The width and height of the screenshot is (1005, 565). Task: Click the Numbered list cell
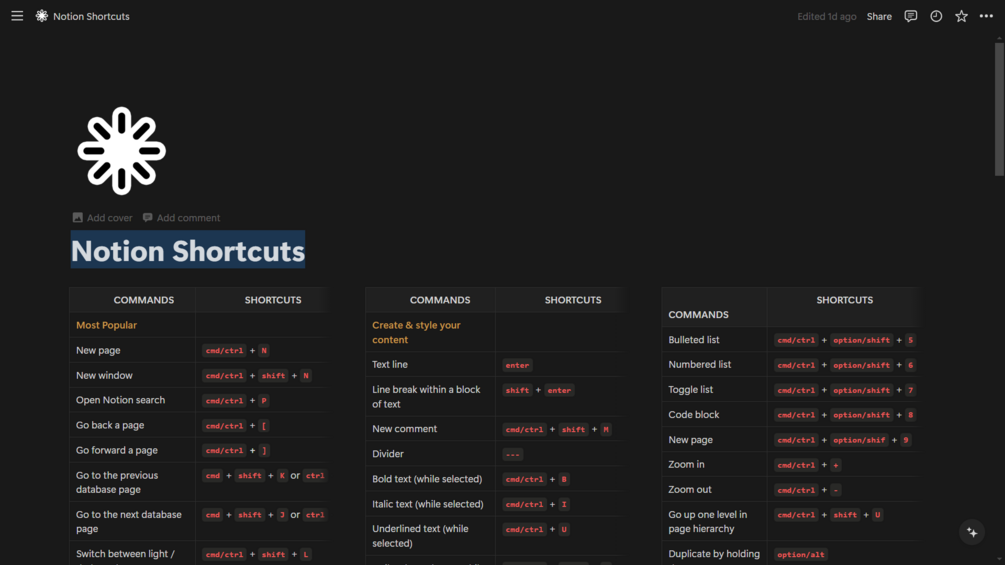(x=714, y=364)
